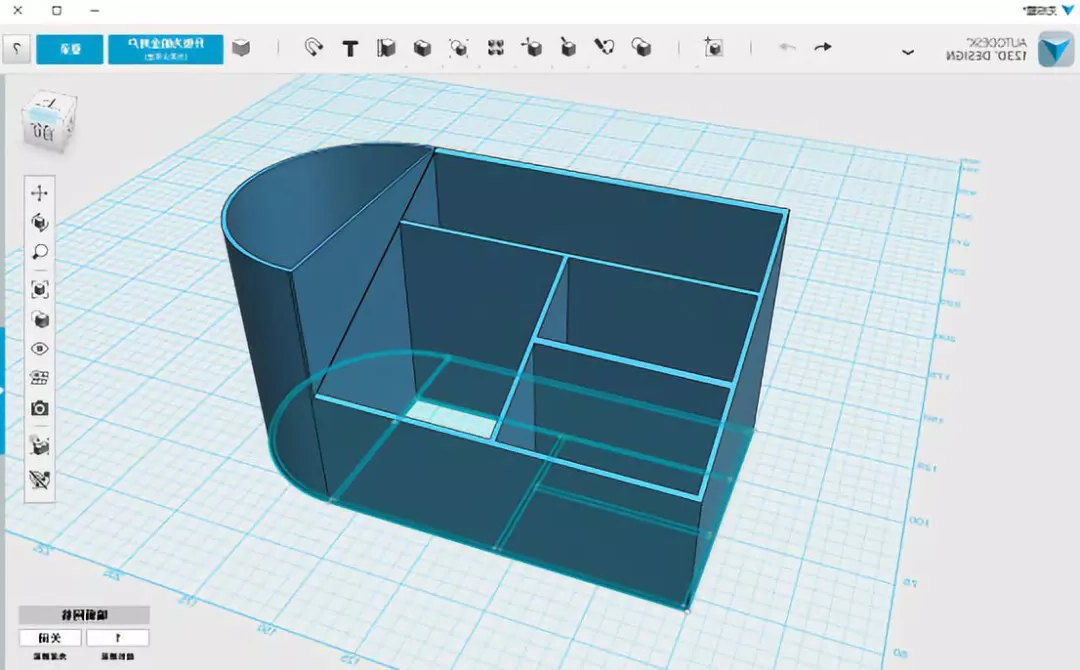
Task: Open the Combine solids tool menu
Action: tap(422, 48)
